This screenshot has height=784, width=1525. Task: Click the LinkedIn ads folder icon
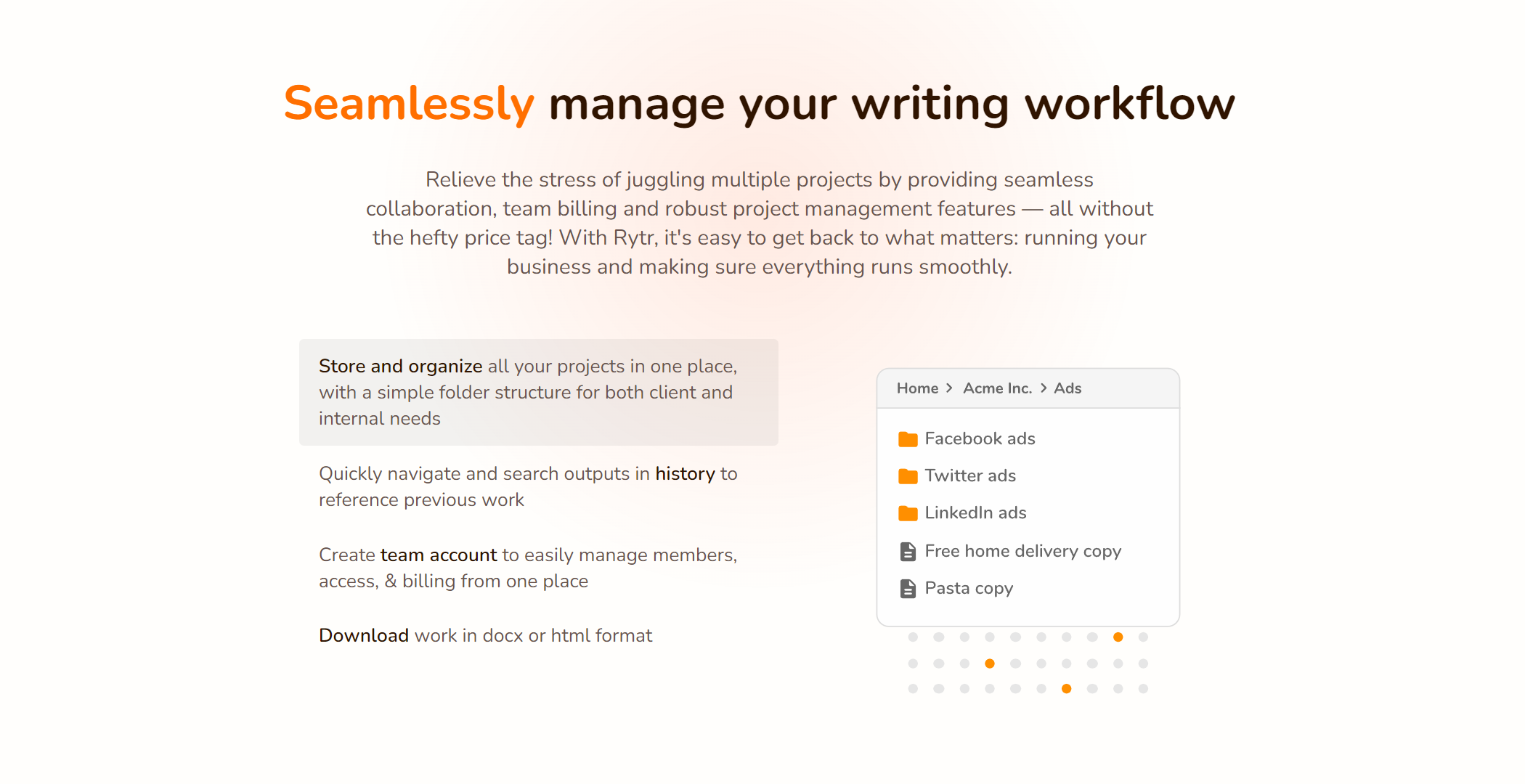pos(908,512)
